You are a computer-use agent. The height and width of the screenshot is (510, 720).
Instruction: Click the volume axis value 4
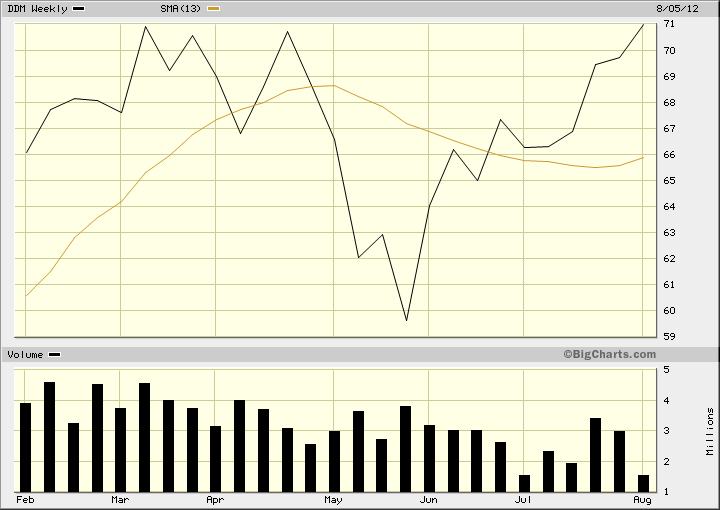tap(667, 401)
